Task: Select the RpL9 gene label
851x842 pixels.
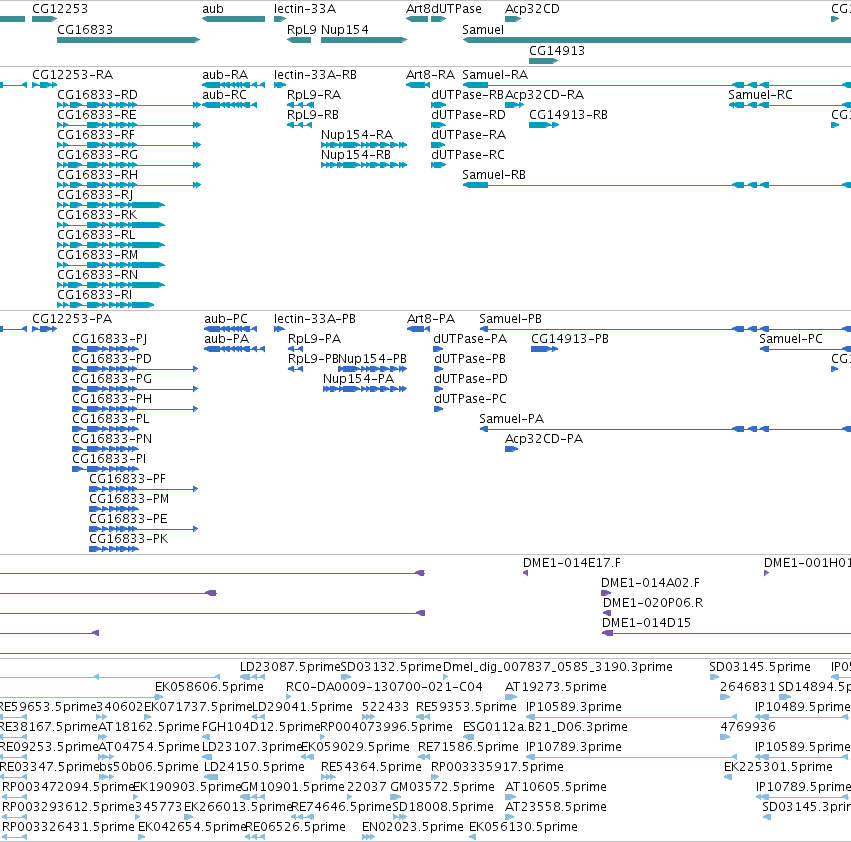Action: 302,30
